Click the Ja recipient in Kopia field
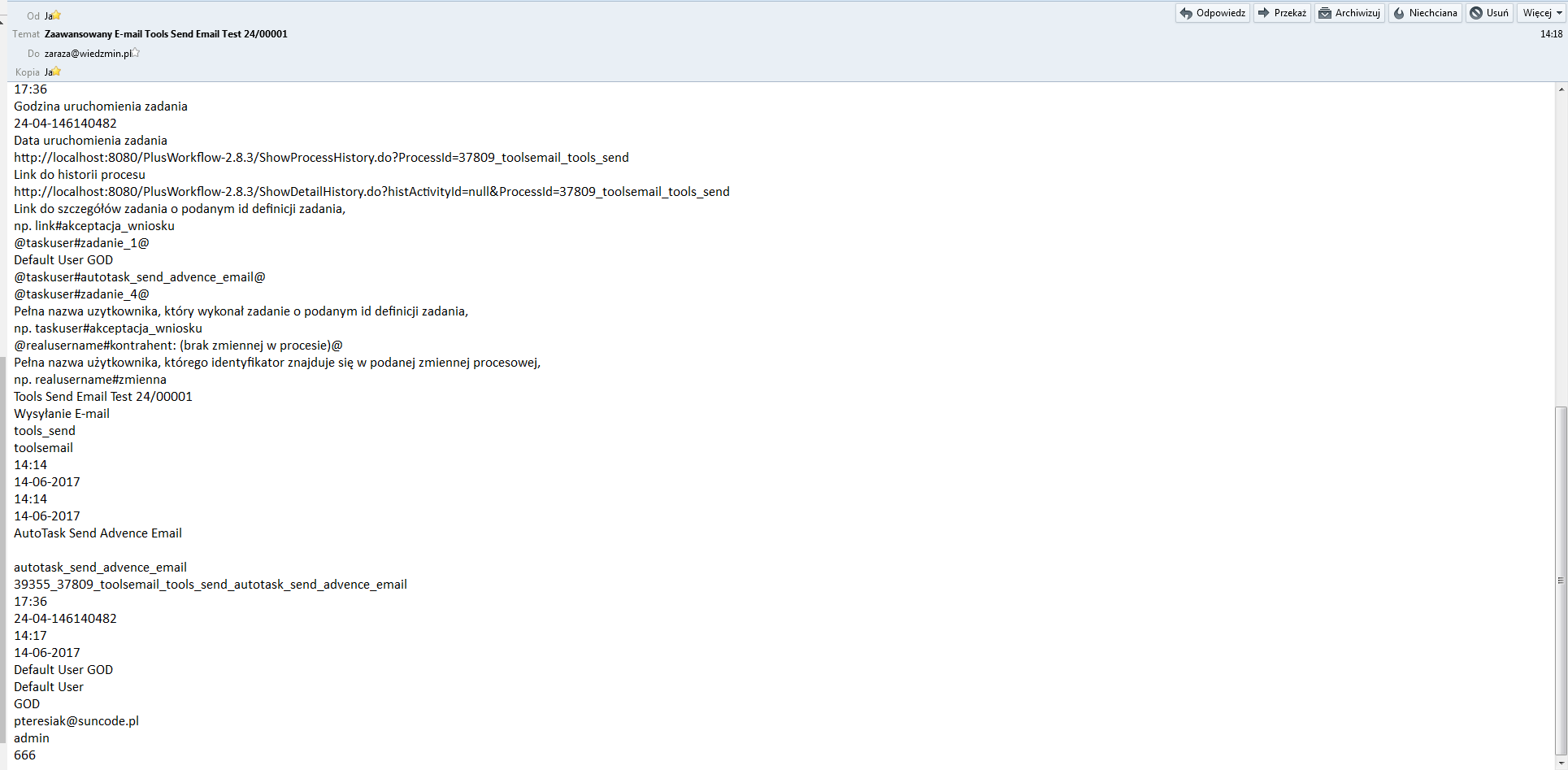 [x=48, y=72]
